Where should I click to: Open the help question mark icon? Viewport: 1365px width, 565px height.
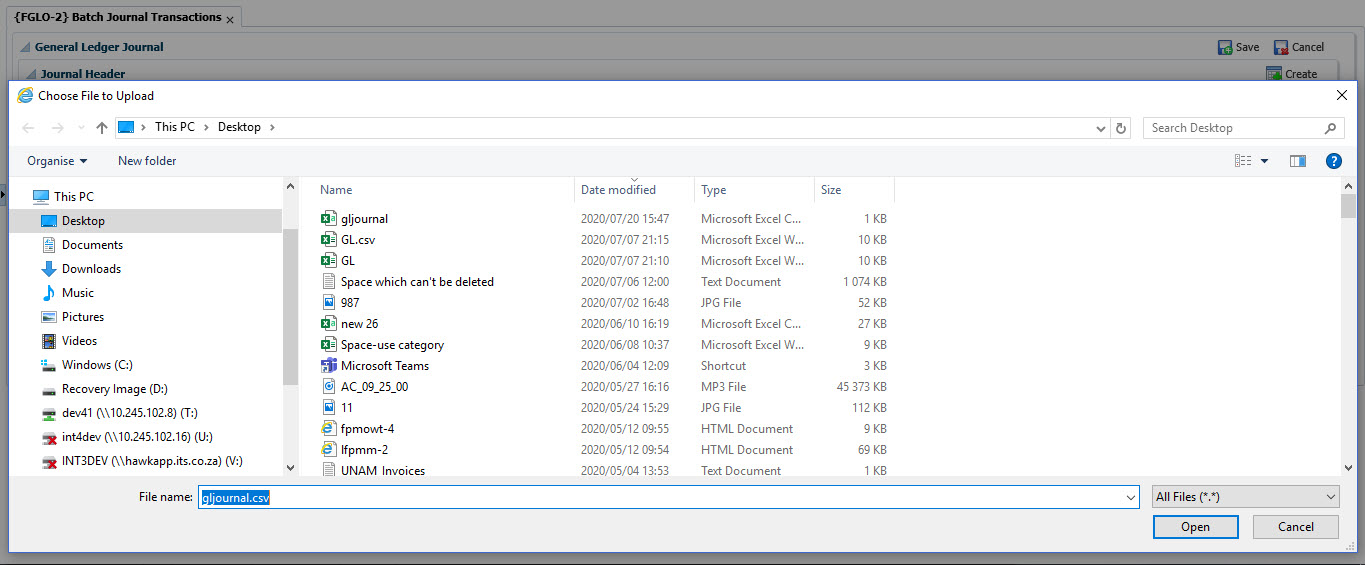[x=1333, y=161]
